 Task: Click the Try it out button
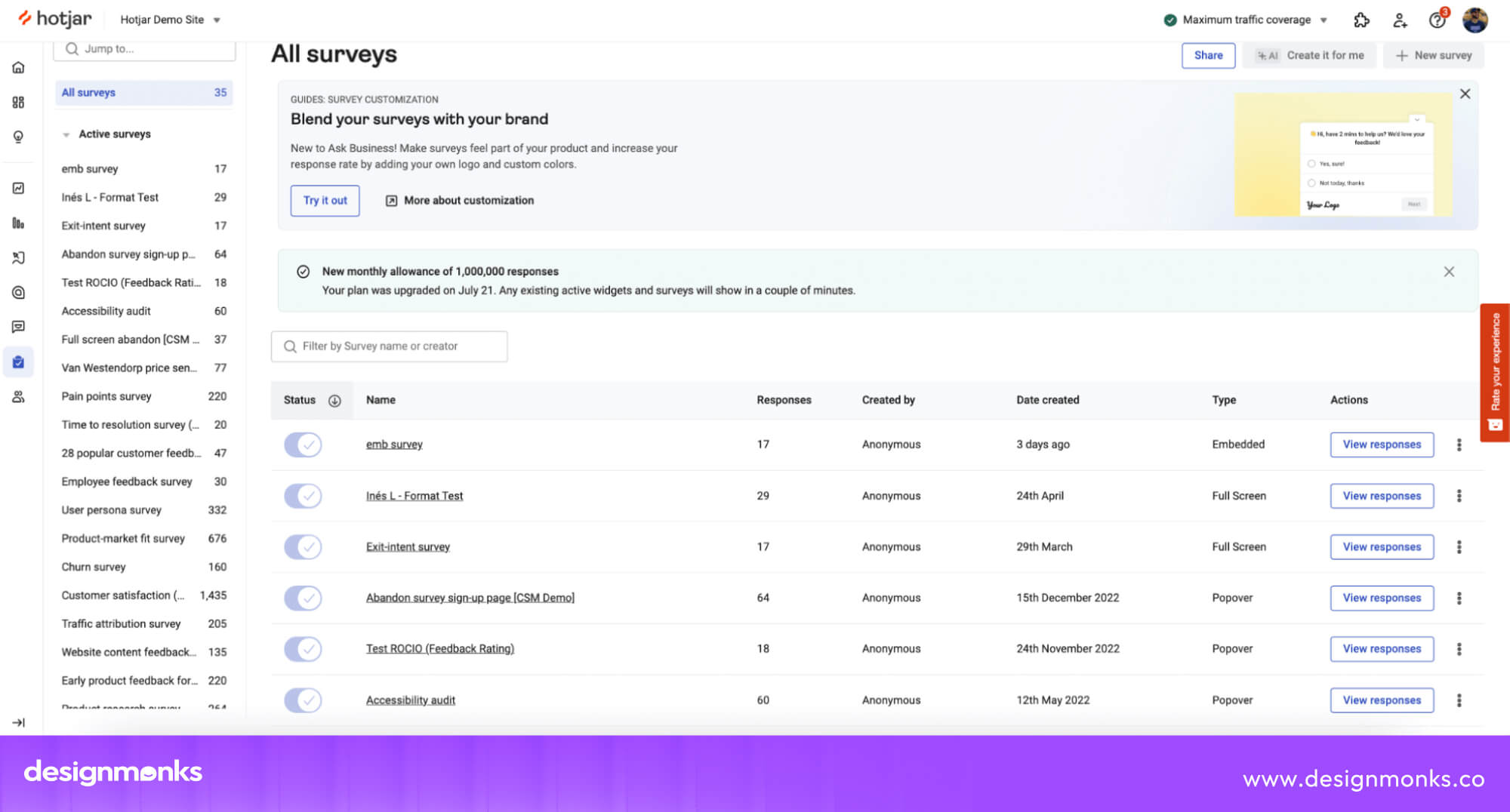tap(325, 201)
